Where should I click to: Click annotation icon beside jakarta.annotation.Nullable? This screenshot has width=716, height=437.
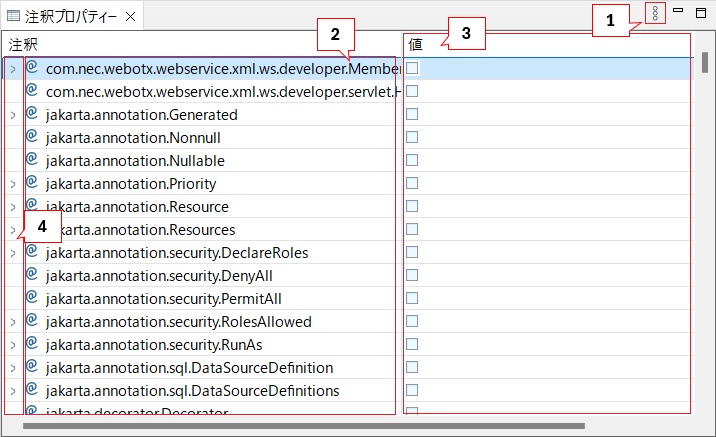coord(32,160)
